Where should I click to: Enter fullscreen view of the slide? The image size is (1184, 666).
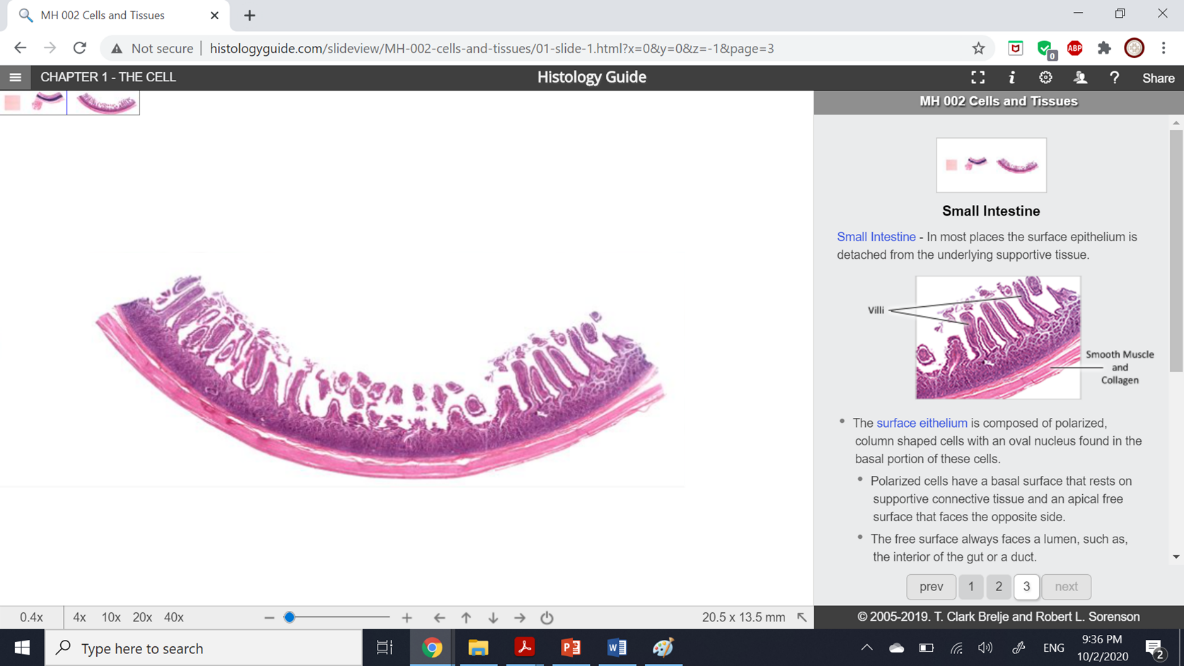pyautogui.click(x=977, y=78)
